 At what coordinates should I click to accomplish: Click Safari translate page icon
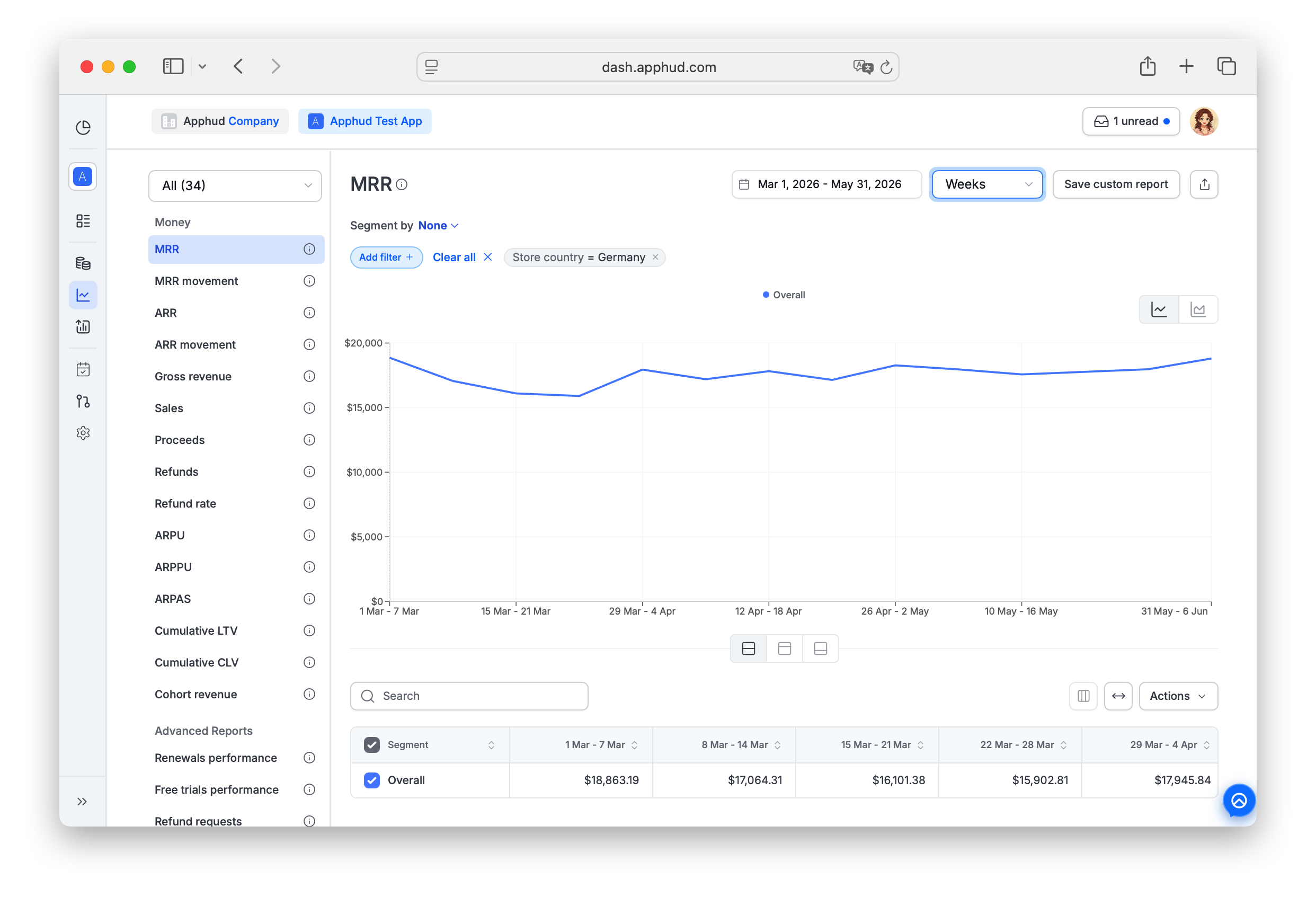[862, 67]
